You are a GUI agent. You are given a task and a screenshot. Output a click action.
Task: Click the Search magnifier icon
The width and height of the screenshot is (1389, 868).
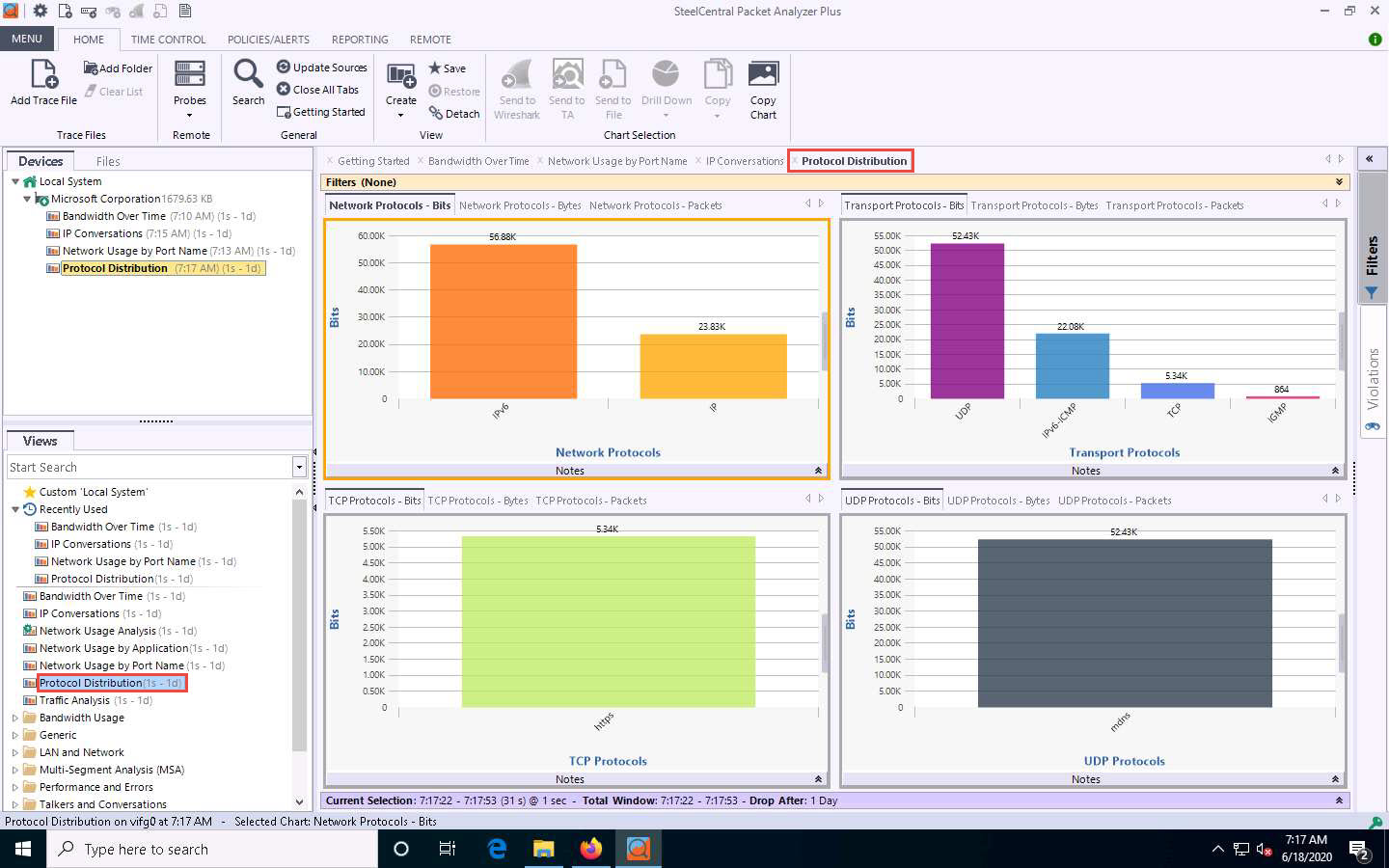coord(248,74)
